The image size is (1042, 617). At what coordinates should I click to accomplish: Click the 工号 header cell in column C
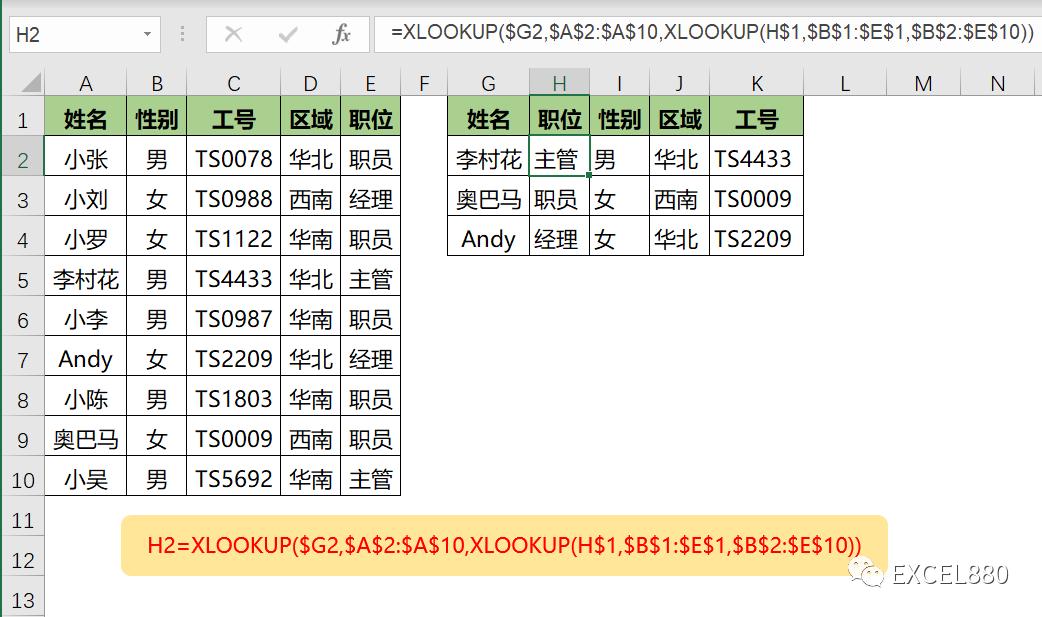(x=233, y=118)
